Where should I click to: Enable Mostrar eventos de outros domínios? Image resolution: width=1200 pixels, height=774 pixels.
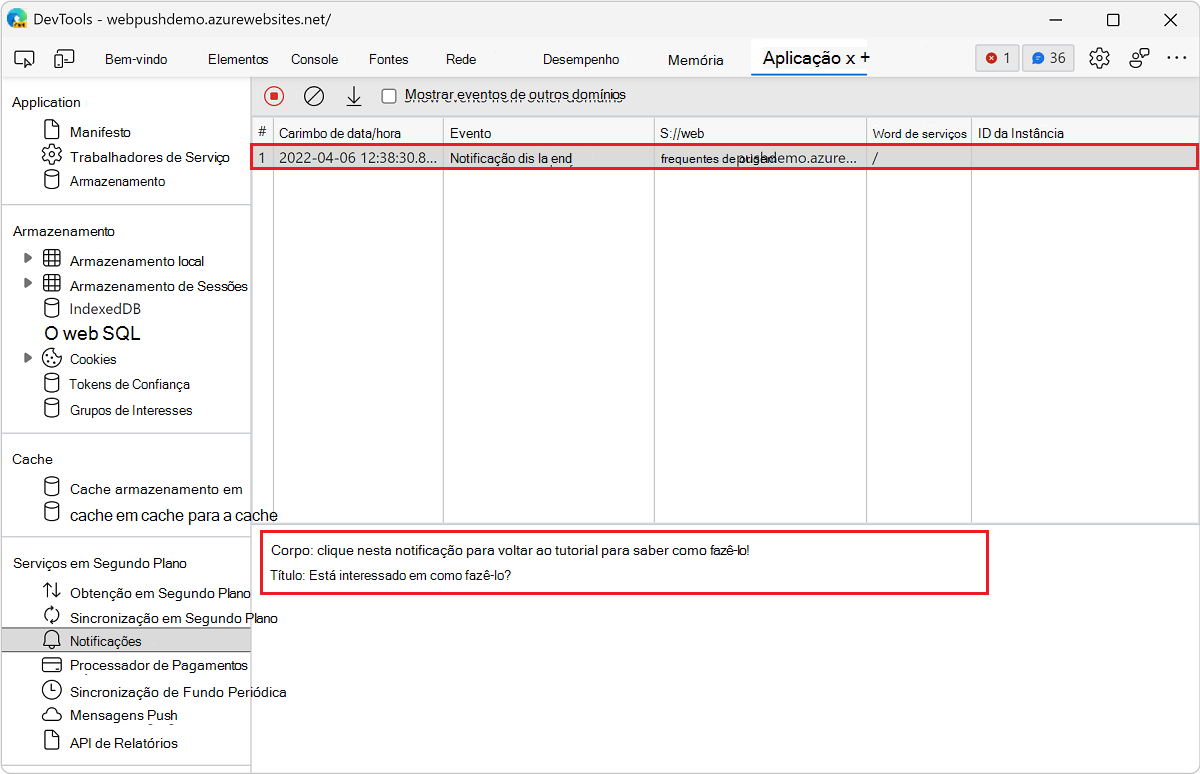[389, 95]
